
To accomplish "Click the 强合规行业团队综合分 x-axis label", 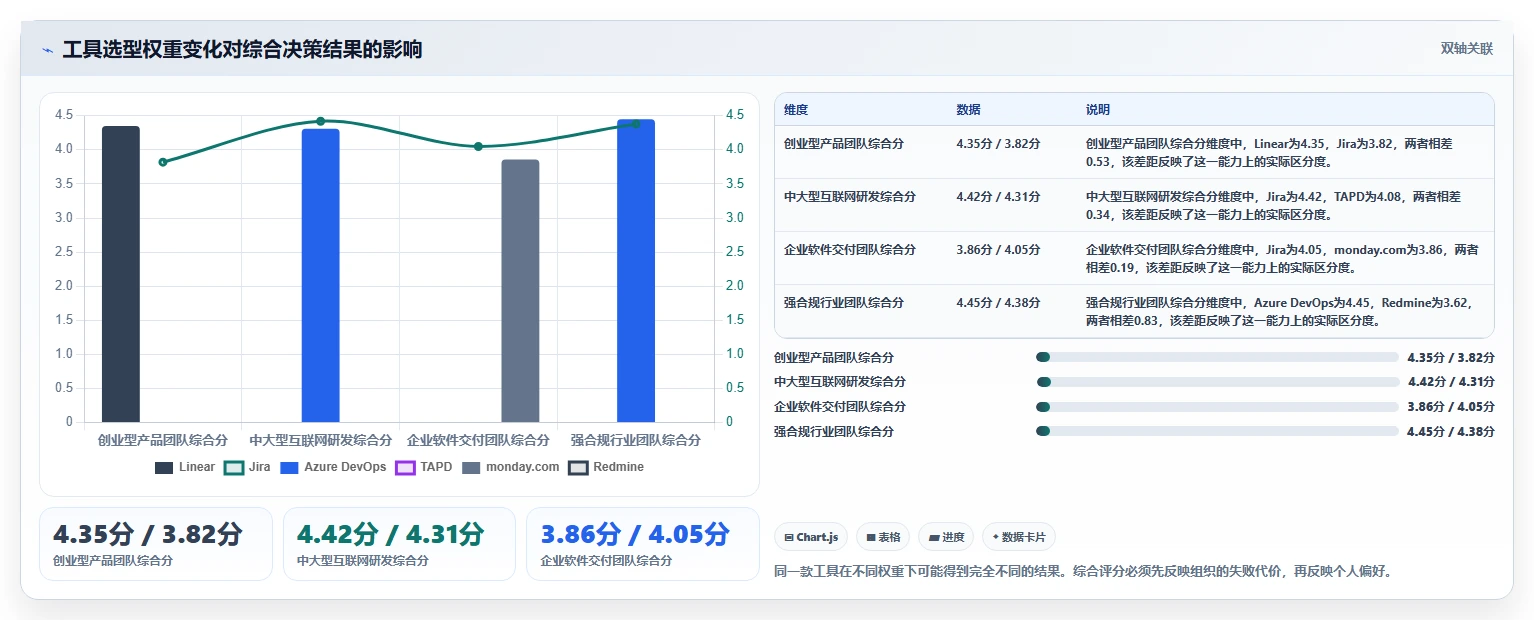I will (636, 440).
